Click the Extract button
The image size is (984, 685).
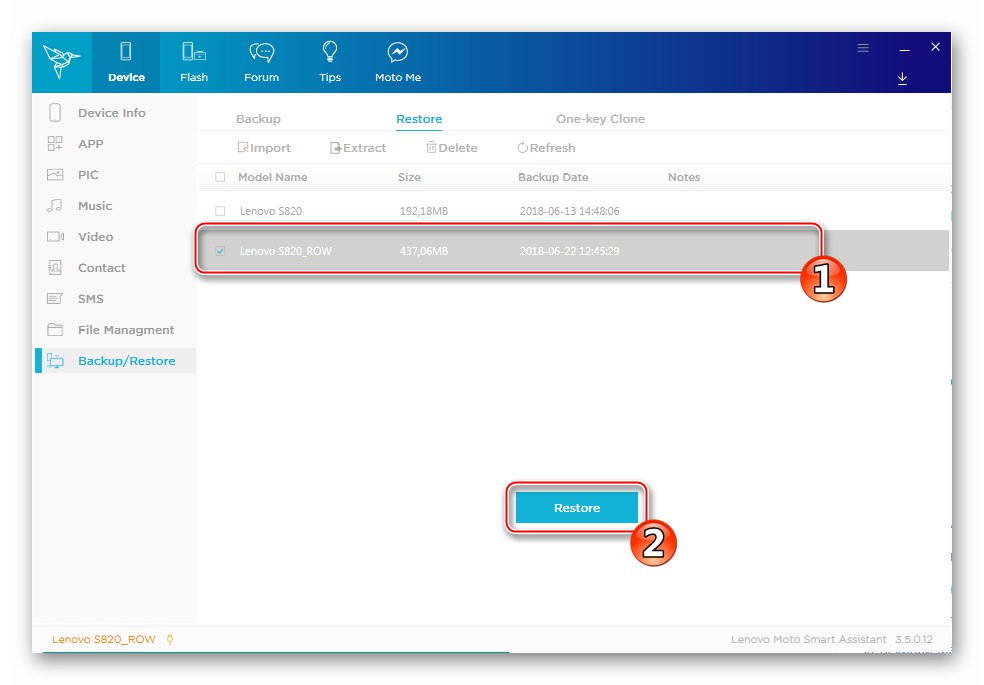[358, 148]
